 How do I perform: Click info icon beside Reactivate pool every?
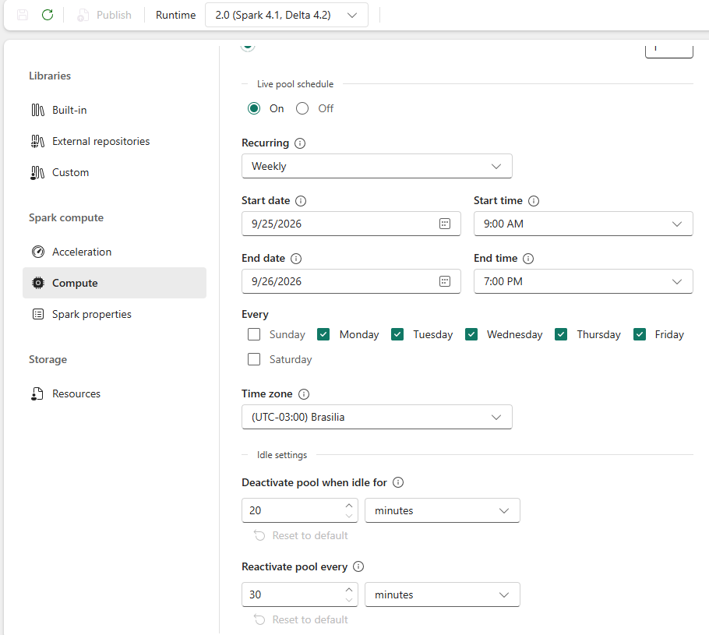[358, 567]
